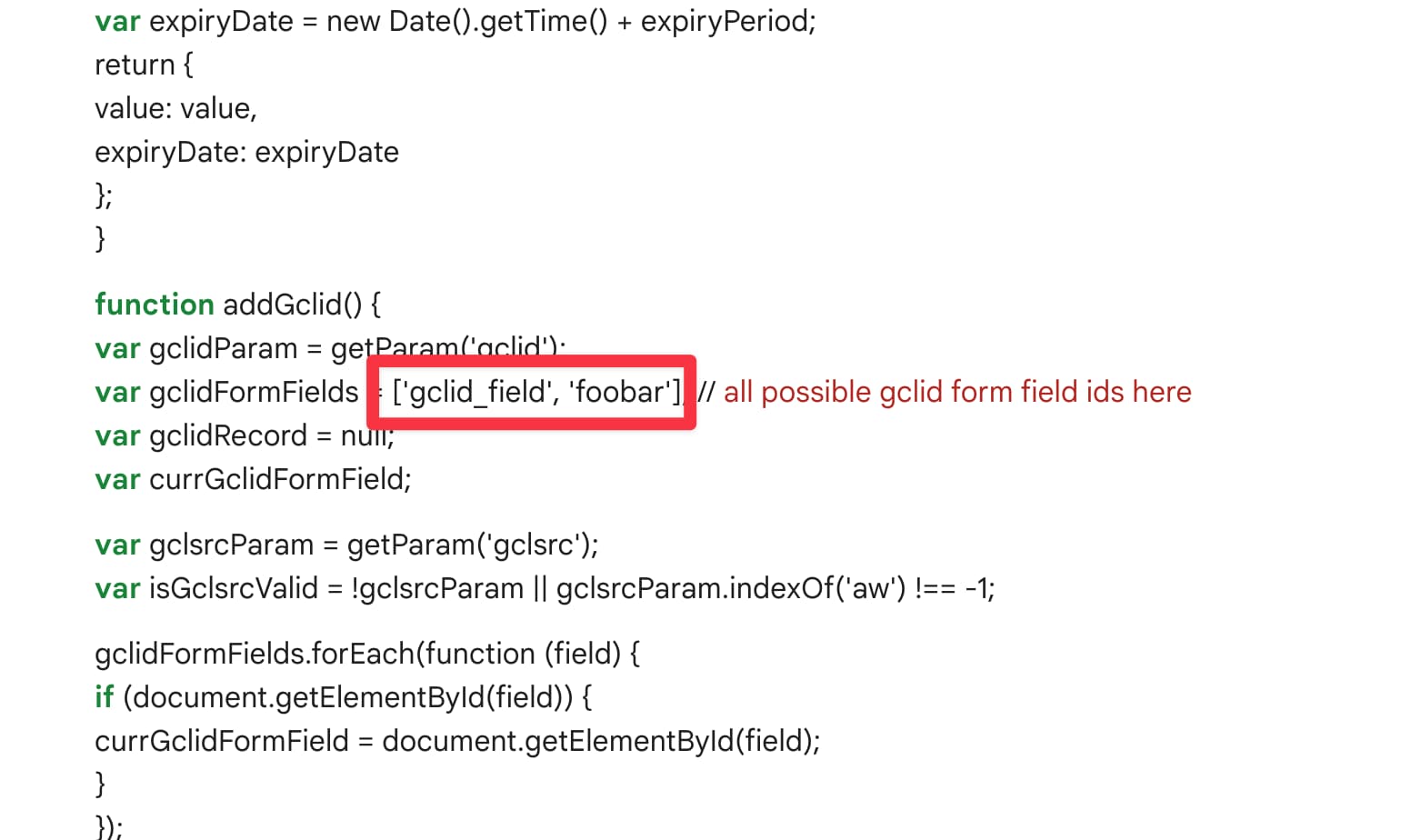Click the red comment about gclid form field ids
The image size is (1411, 840).
pyautogui.click(x=945, y=392)
